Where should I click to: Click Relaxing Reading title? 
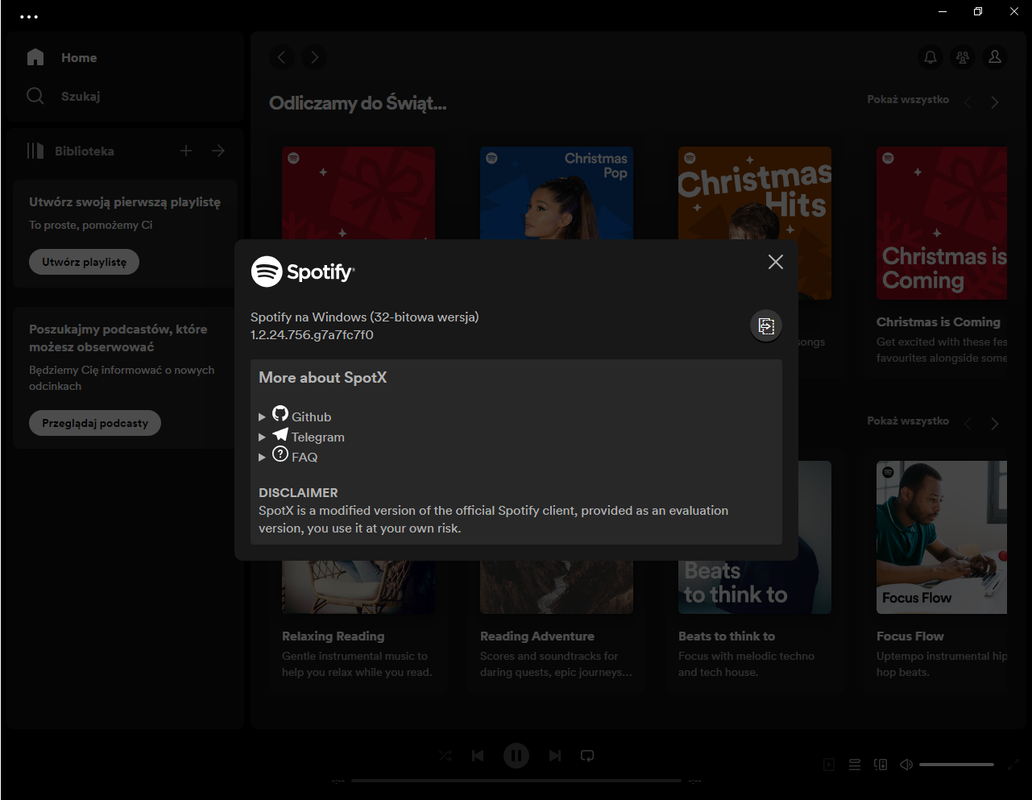pos(333,636)
